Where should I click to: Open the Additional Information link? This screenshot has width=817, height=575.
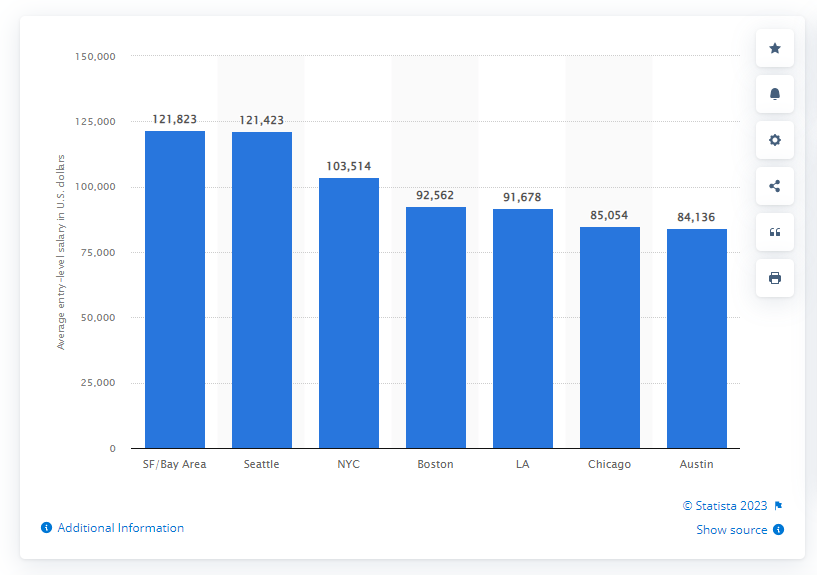pyautogui.click(x=120, y=528)
